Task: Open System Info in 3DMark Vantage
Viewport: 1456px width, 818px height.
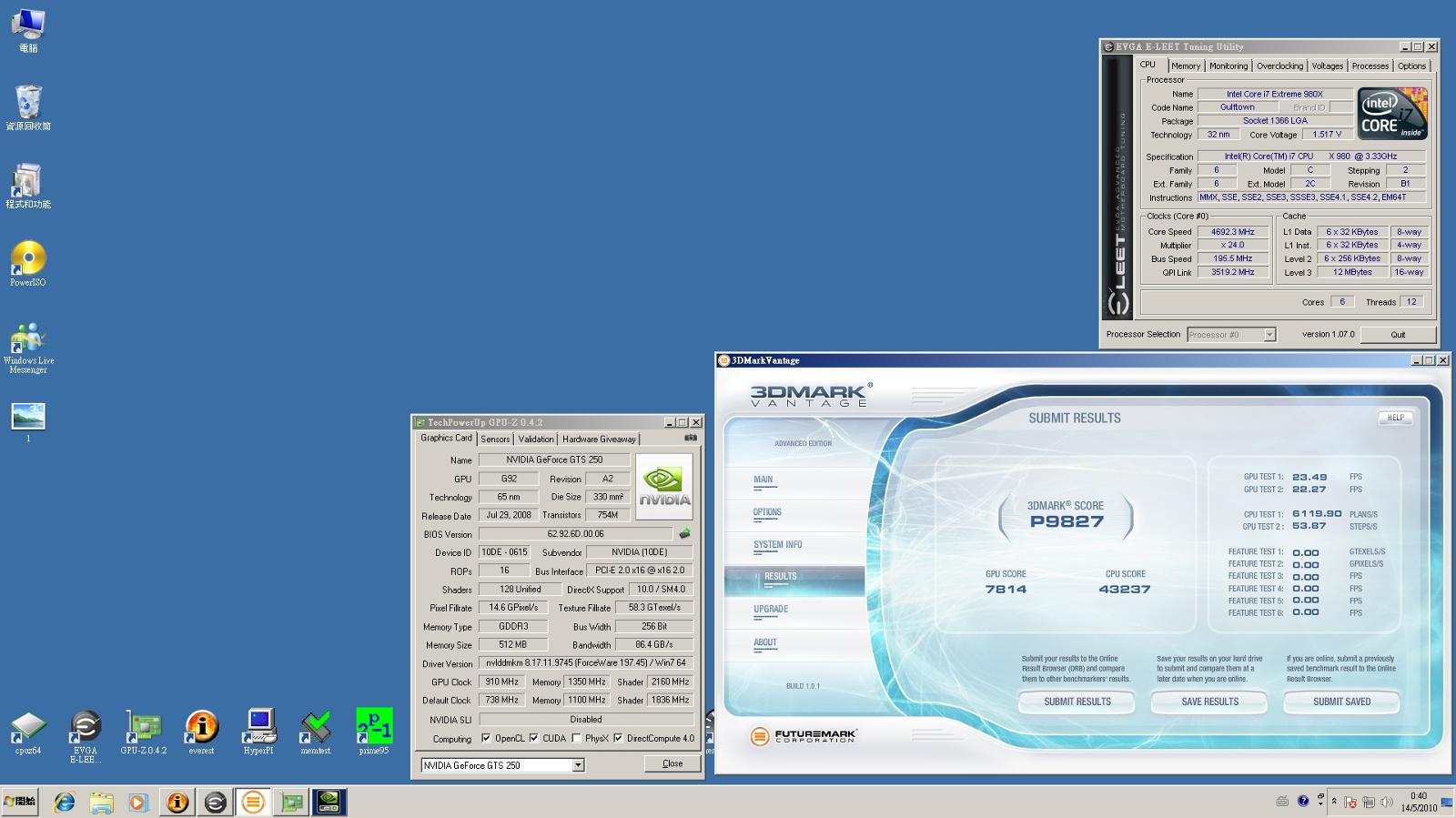Action: (x=778, y=545)
